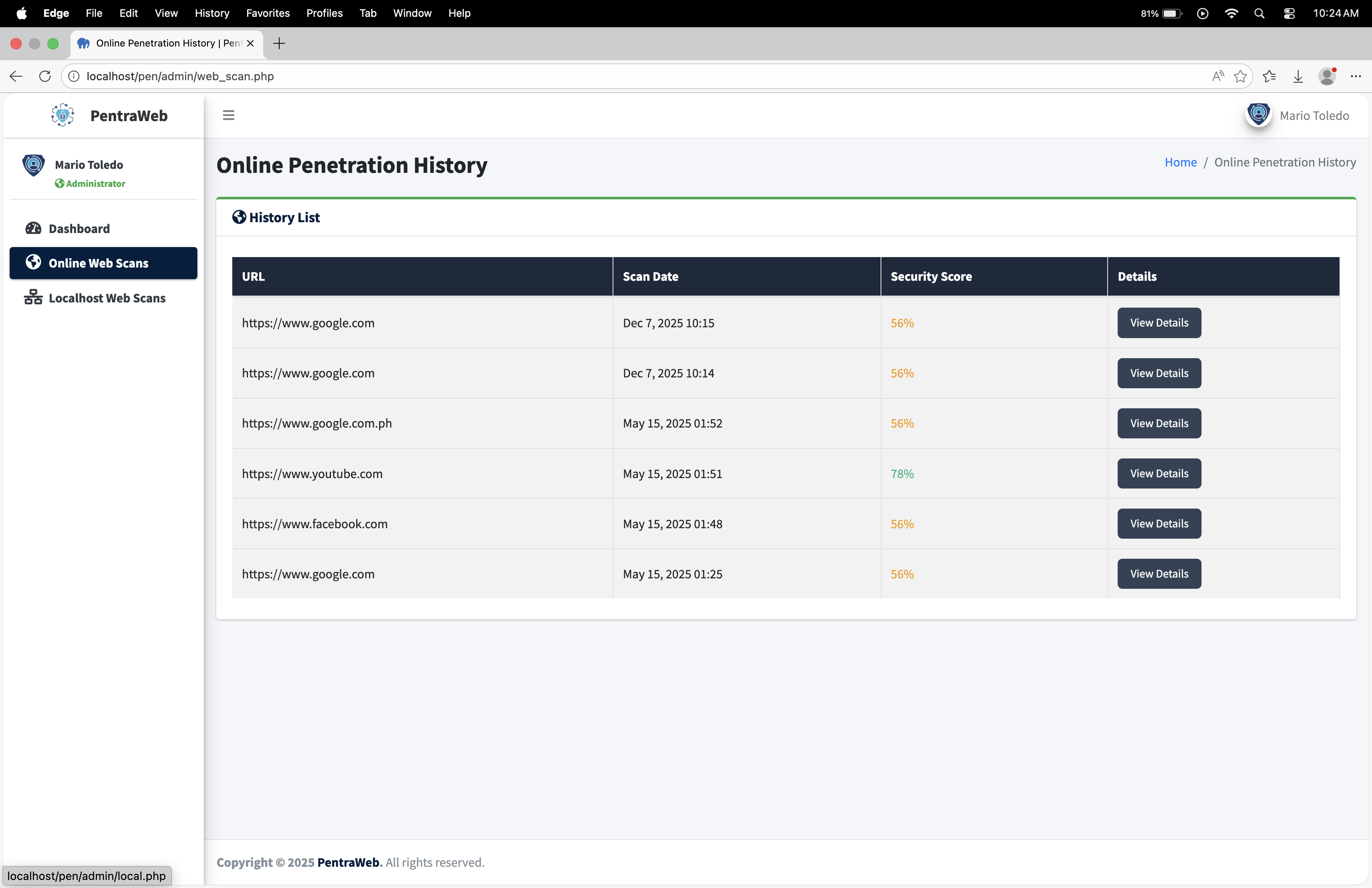Go back with browser back arrow

pos(16,76)
